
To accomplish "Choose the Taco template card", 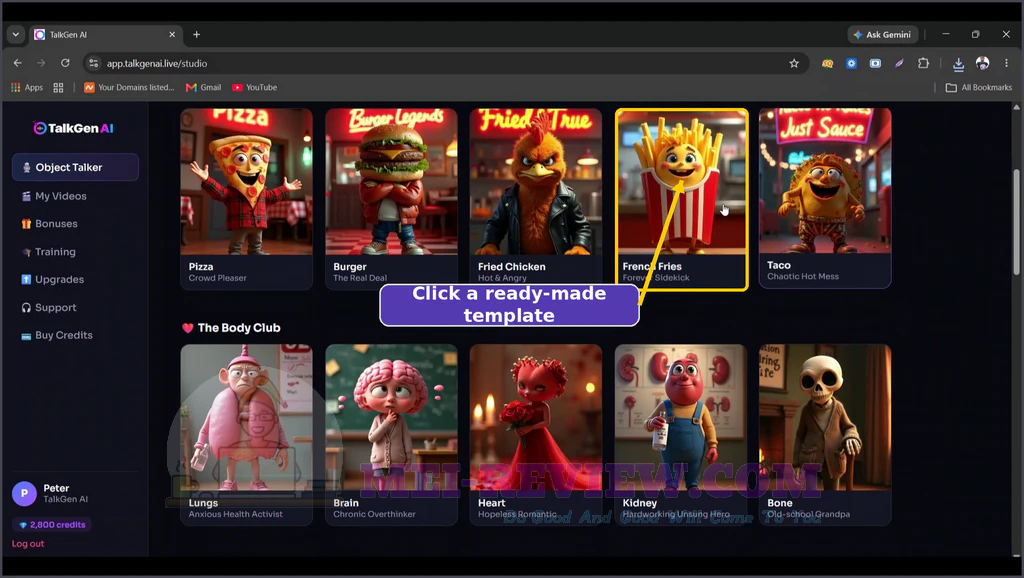I will coord(825,198).
